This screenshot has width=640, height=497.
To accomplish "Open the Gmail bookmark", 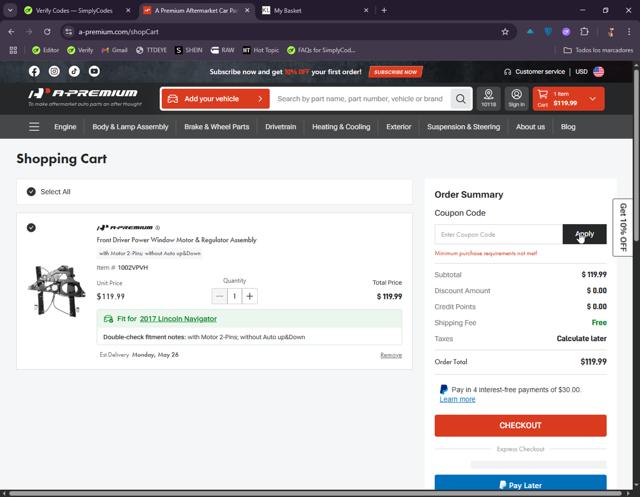I will pyautogui.click(x=115, y=50).
